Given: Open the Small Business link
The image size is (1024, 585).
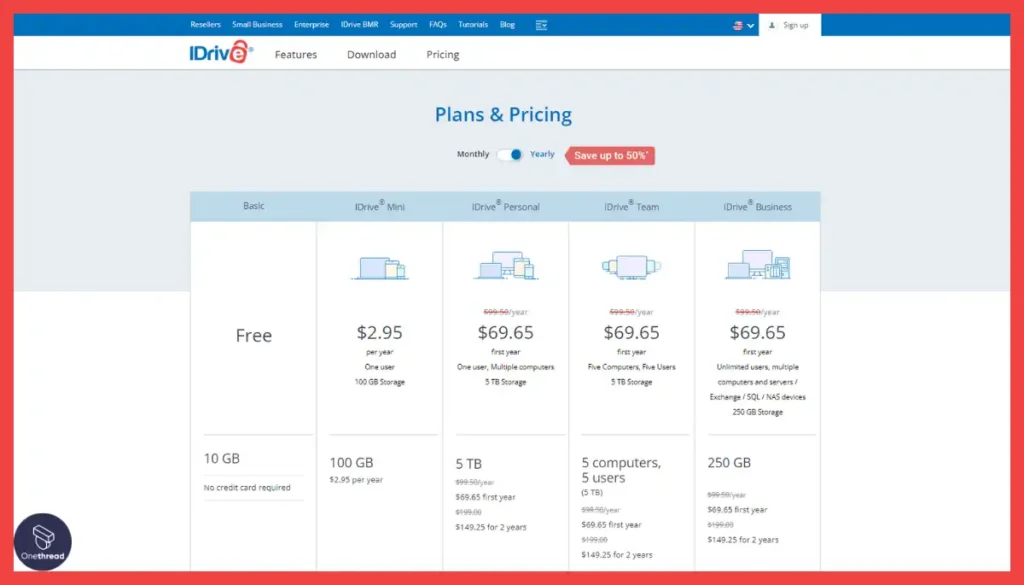Looking at the screenshot, I should pyautogui.click(x=257, y=24).
